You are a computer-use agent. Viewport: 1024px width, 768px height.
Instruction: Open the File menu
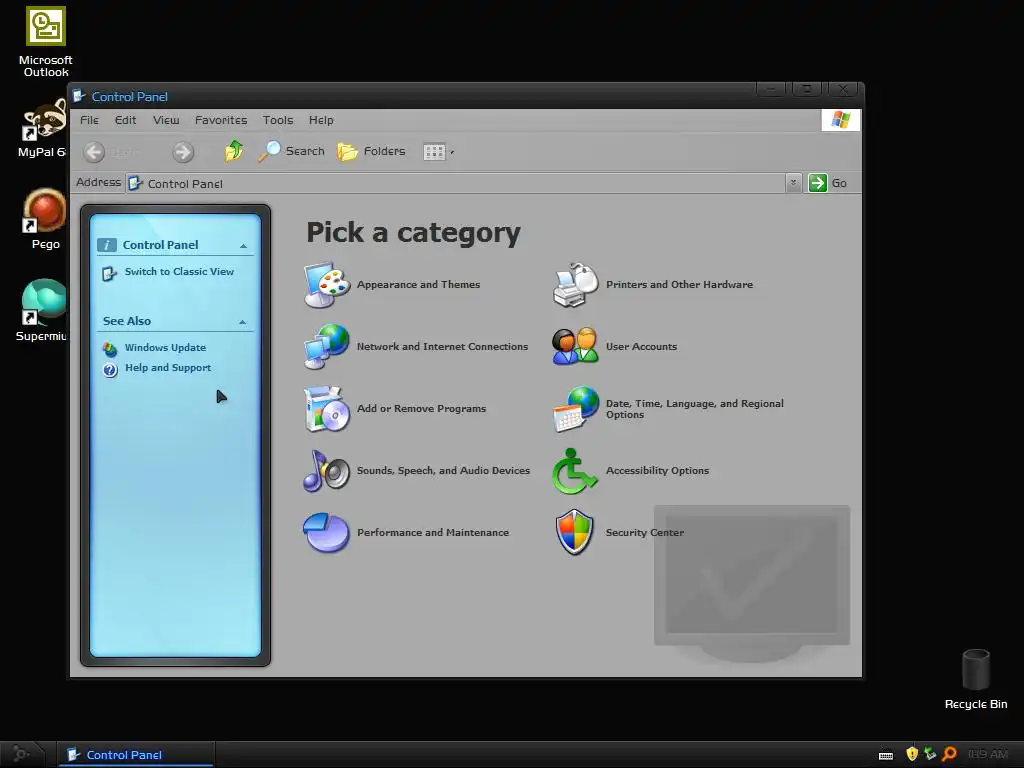coord(89,120)
